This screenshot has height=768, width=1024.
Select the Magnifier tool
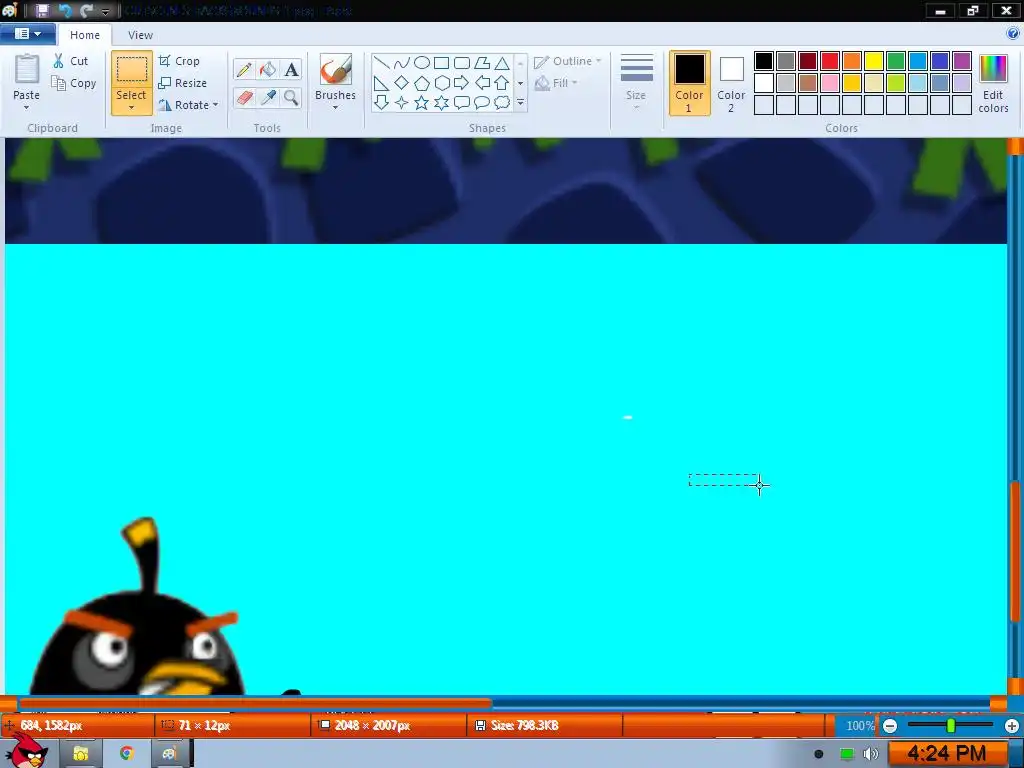[291, 97]
